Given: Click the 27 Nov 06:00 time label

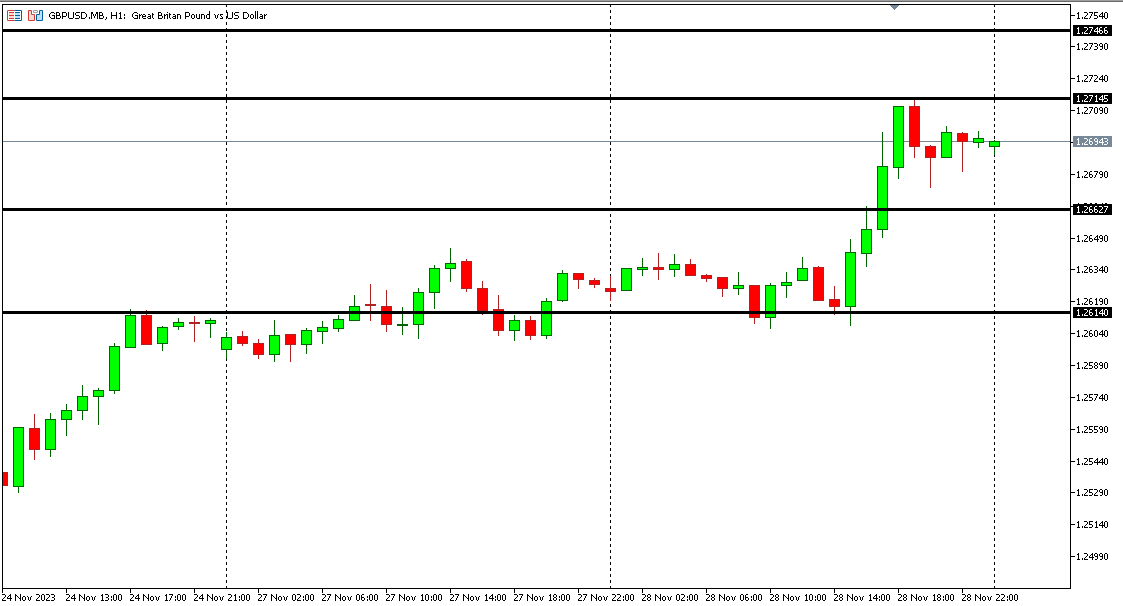Looking at the screenshot, I should coord(350,597).
